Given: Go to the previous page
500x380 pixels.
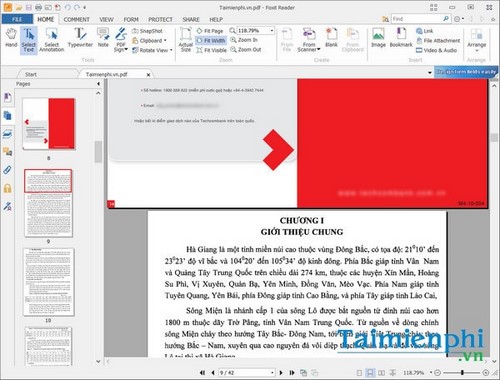Looking at the screenshot, I should click(x=213, y=372).
